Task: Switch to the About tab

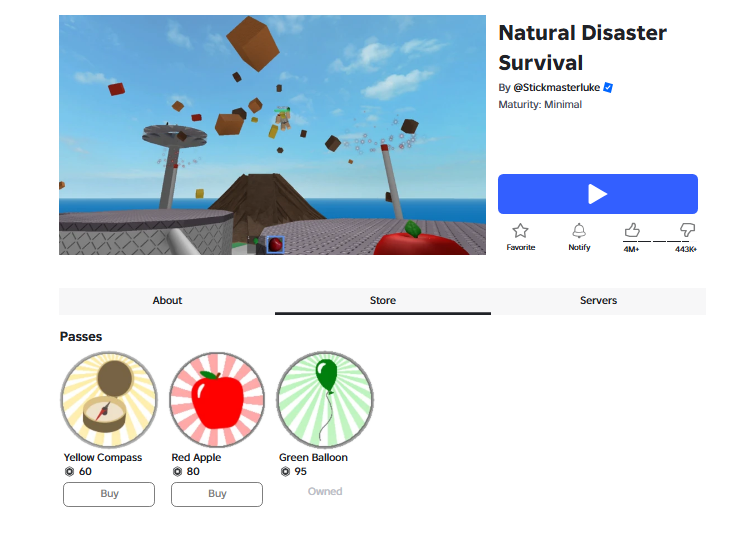Action: 167,301
